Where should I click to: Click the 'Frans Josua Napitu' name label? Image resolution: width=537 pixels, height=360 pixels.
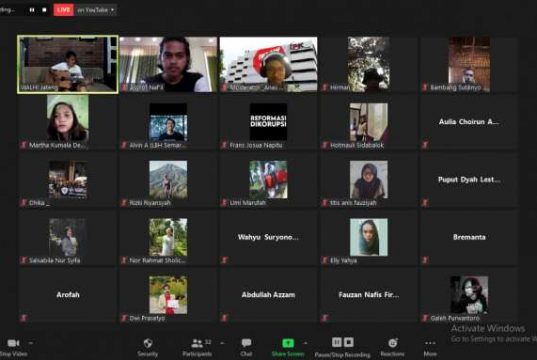click(x=256, y=145)
